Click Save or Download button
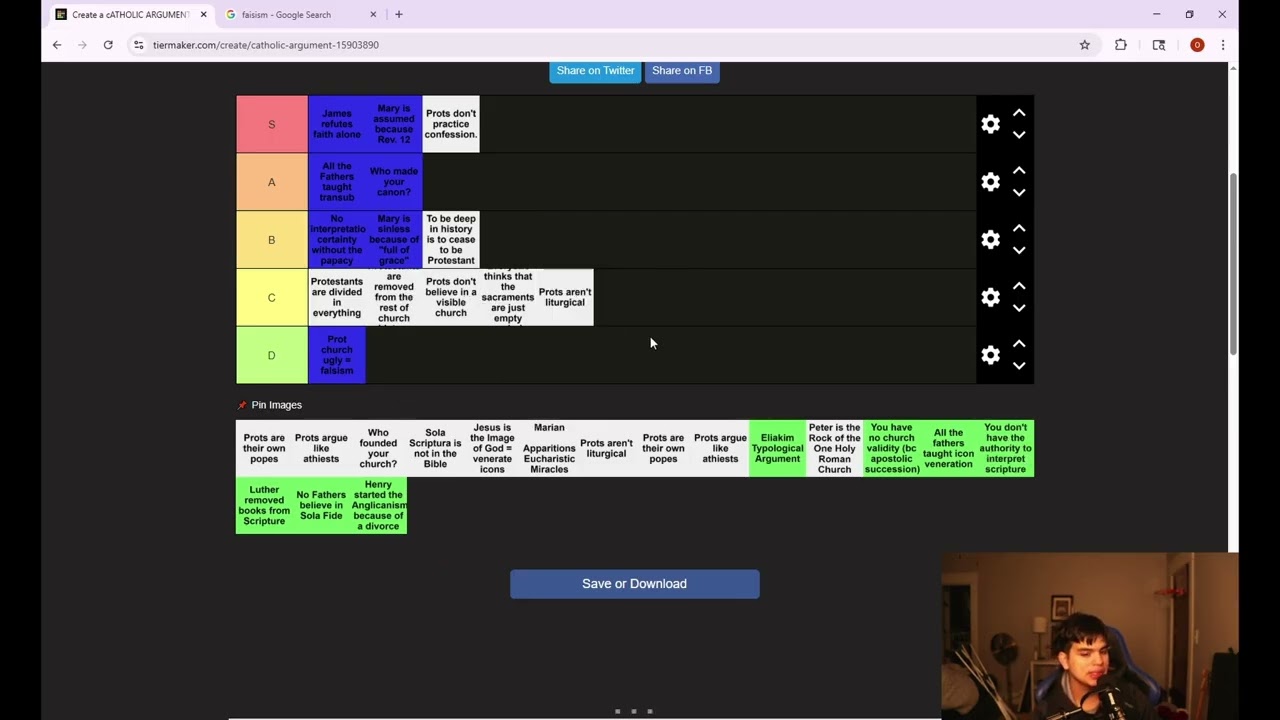This screenshot has width=1280, height=720. click(x=634, y=584)
